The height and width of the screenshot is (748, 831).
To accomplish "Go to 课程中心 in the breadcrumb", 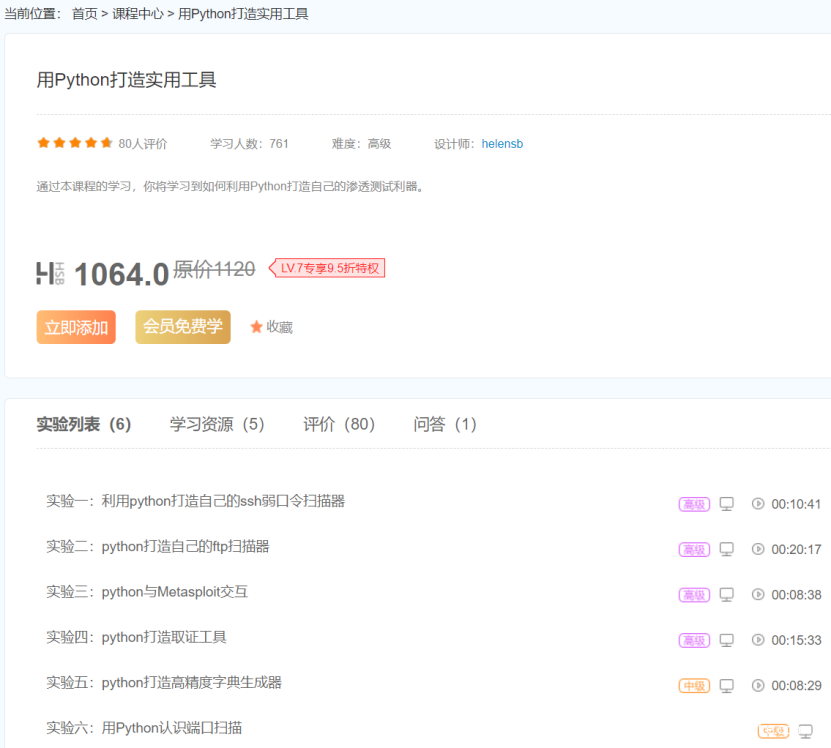I will pyautogui.click(x=138, y=14).
